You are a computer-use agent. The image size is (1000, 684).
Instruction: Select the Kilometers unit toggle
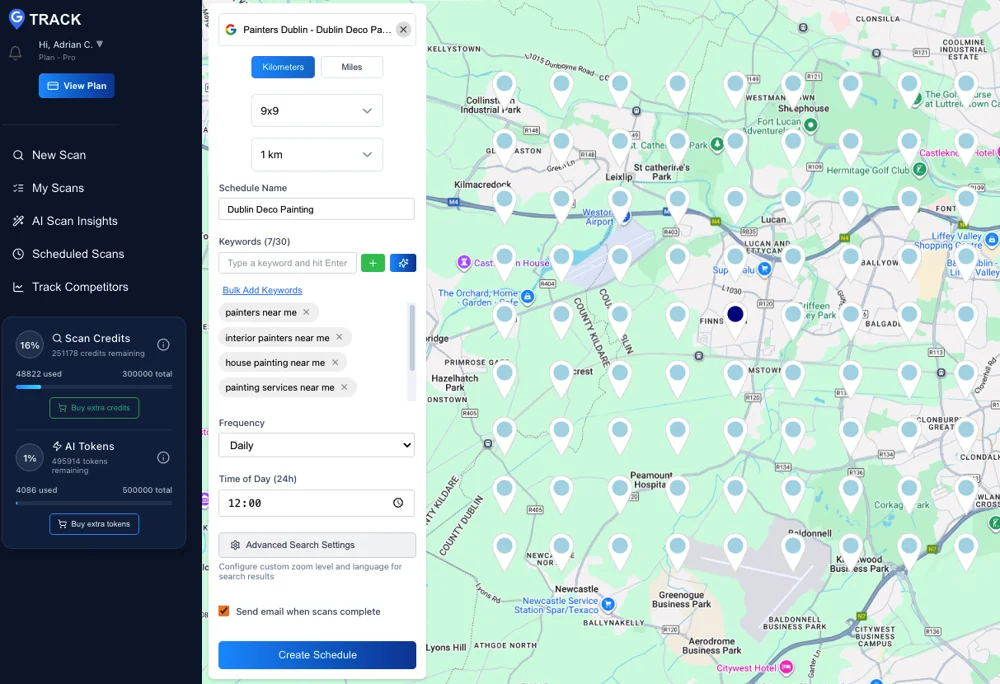click(x=283, y=67)
